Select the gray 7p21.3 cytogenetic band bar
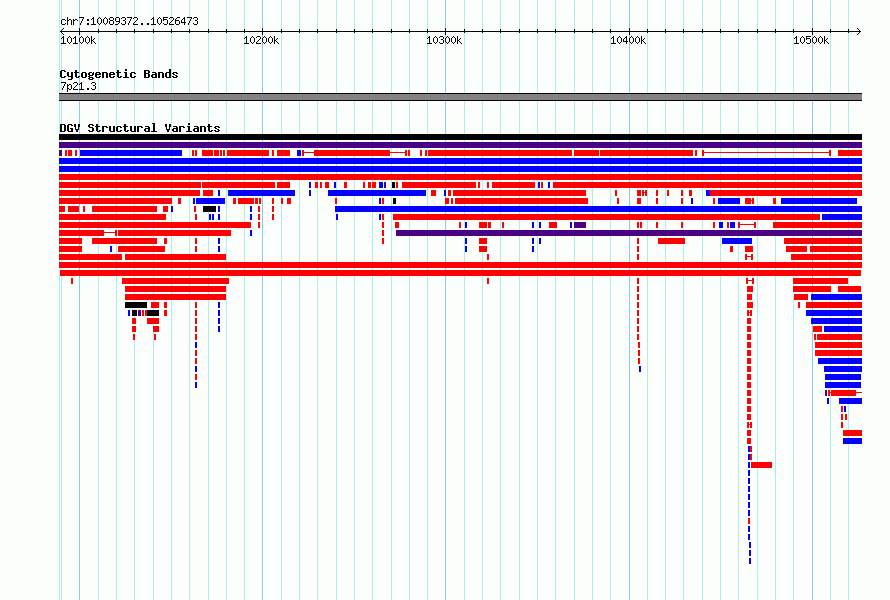 click(460, 97)
